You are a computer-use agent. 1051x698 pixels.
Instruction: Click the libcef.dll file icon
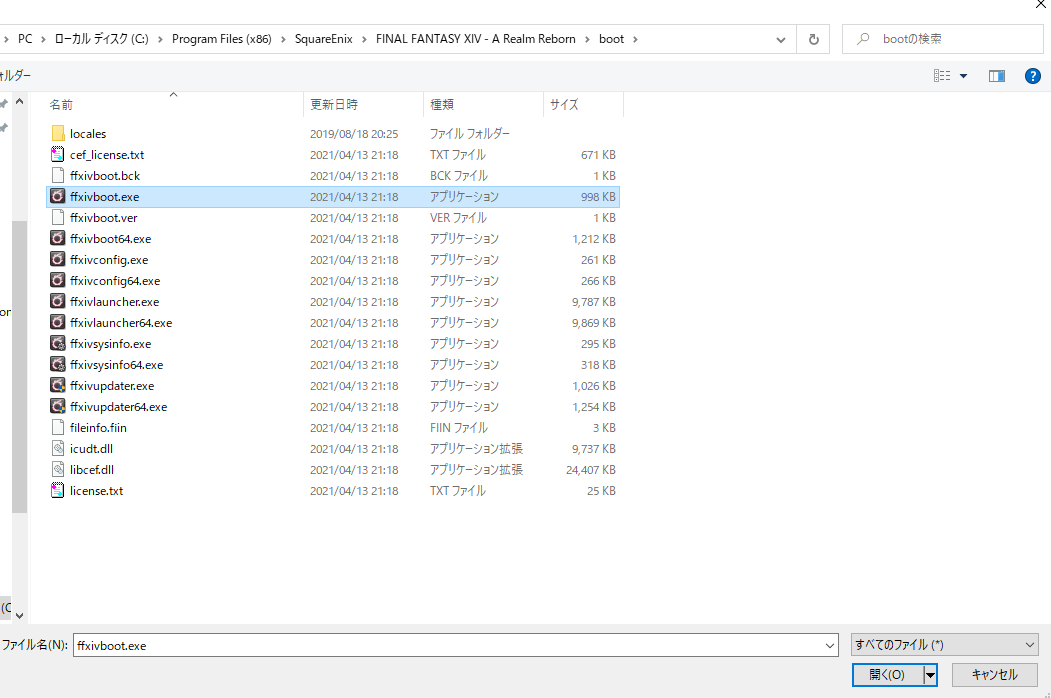pyautogui.click(x=58, y=469)
